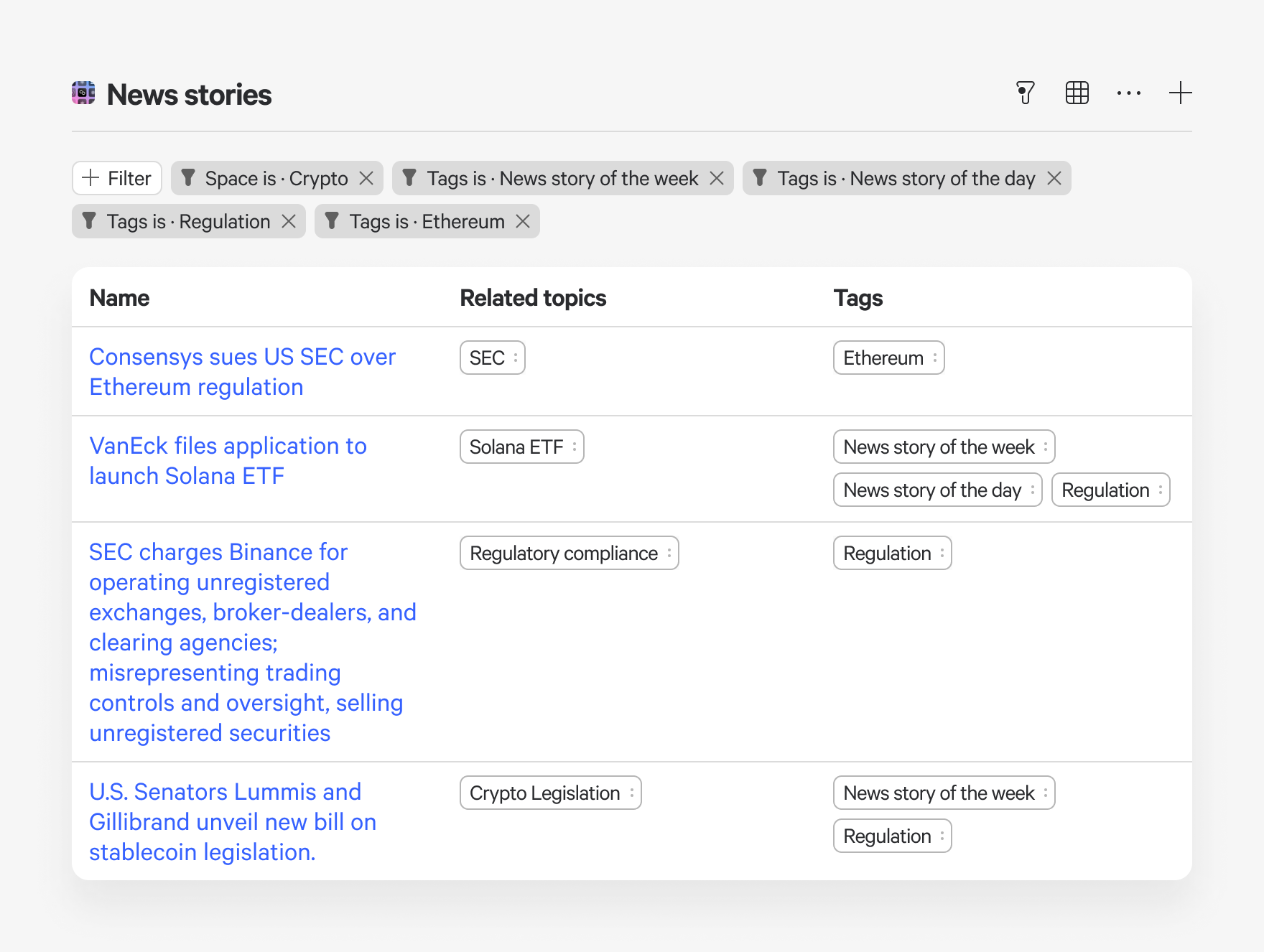Open options dots on Senators row's Regulation tag
Image resolution: width=1264 pixels, height=952 pixels.
942,836
